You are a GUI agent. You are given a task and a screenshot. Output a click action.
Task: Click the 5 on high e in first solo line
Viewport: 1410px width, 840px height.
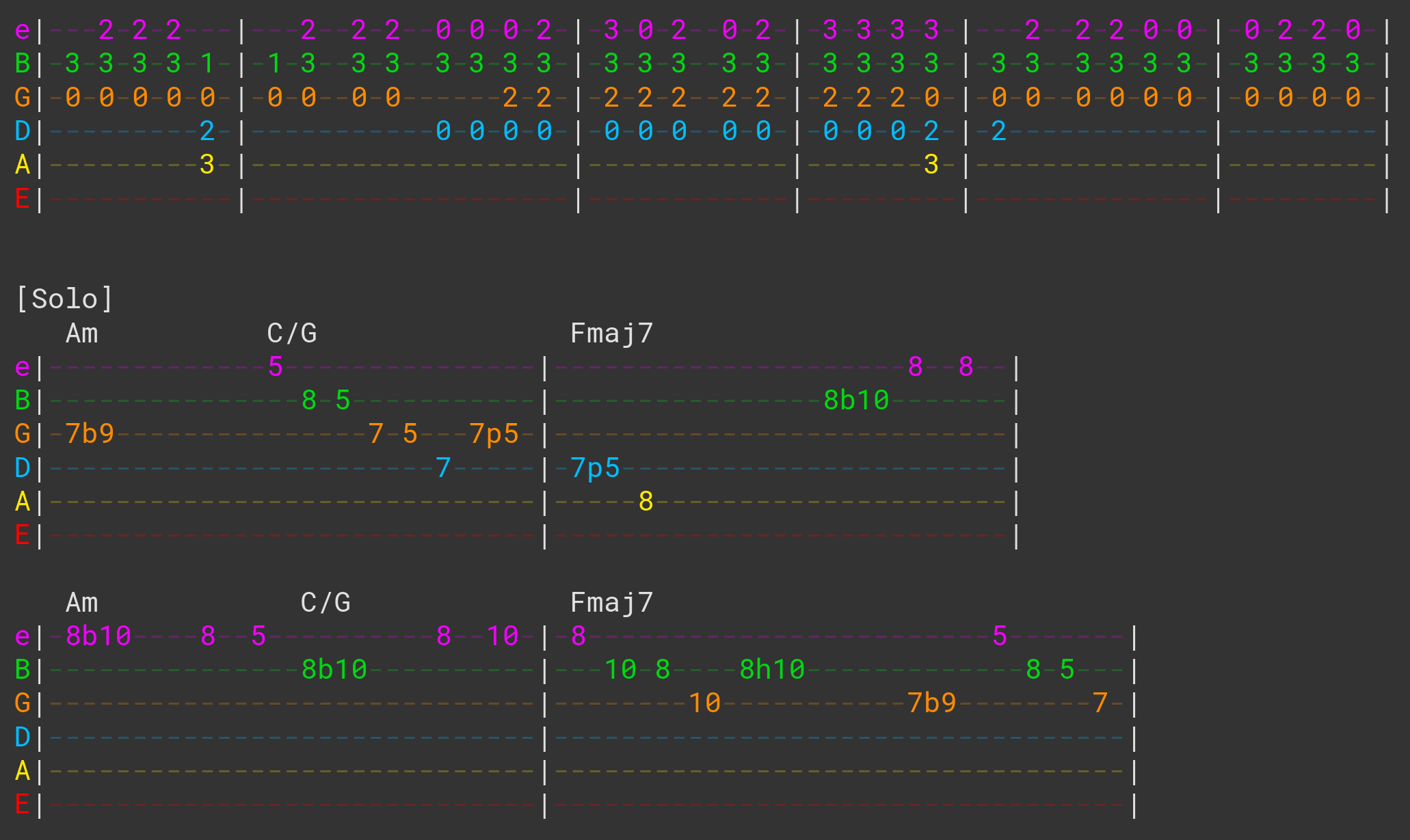pos(275,367)
